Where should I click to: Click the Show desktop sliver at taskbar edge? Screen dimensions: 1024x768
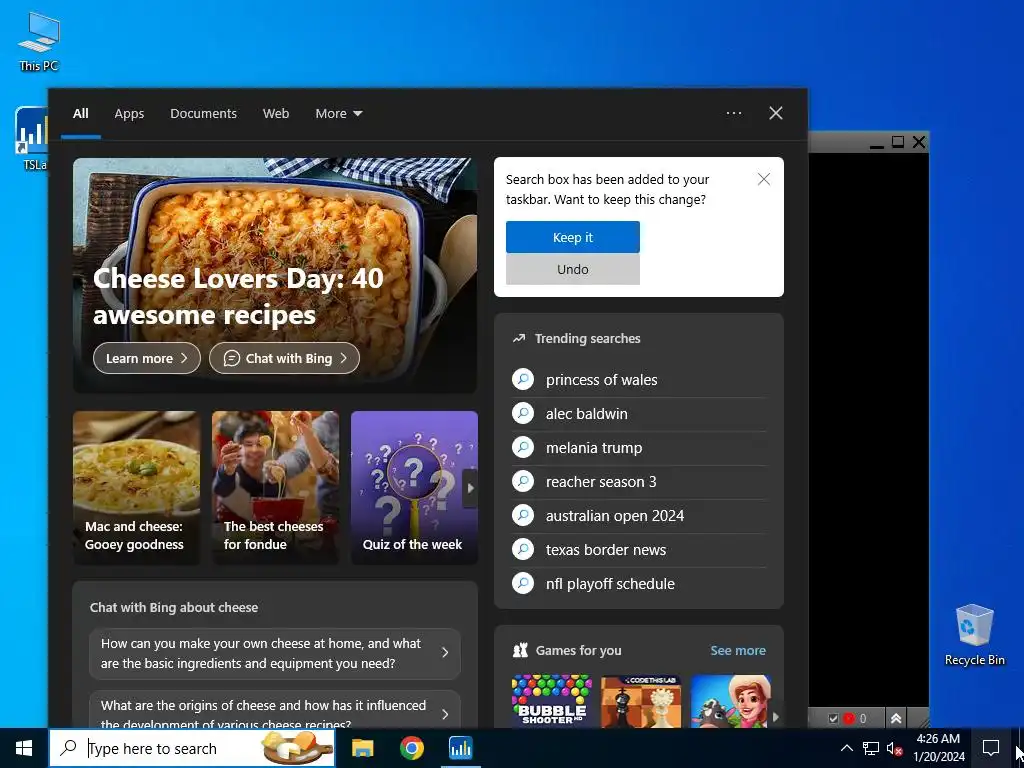tap(1020, 748)
